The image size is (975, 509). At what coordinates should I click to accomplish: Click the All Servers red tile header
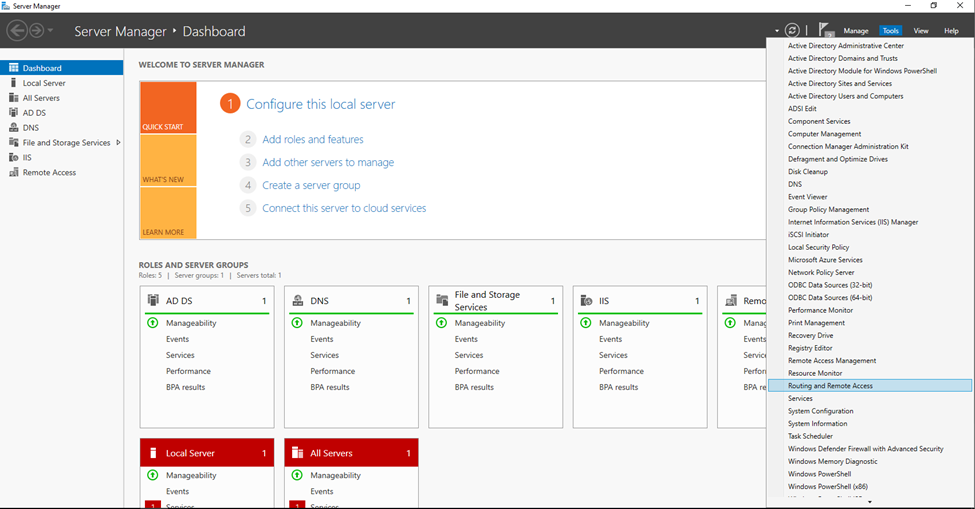[351, 453]
